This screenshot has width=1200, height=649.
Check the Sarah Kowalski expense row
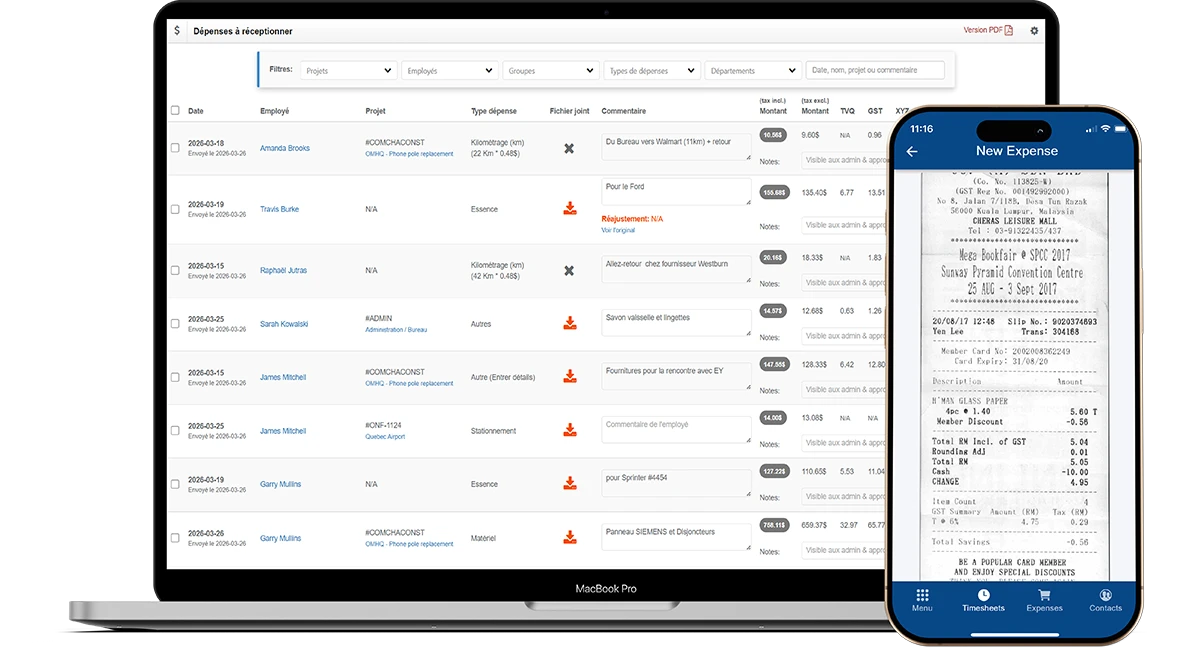pyautogui.click(x=175, y=324)
